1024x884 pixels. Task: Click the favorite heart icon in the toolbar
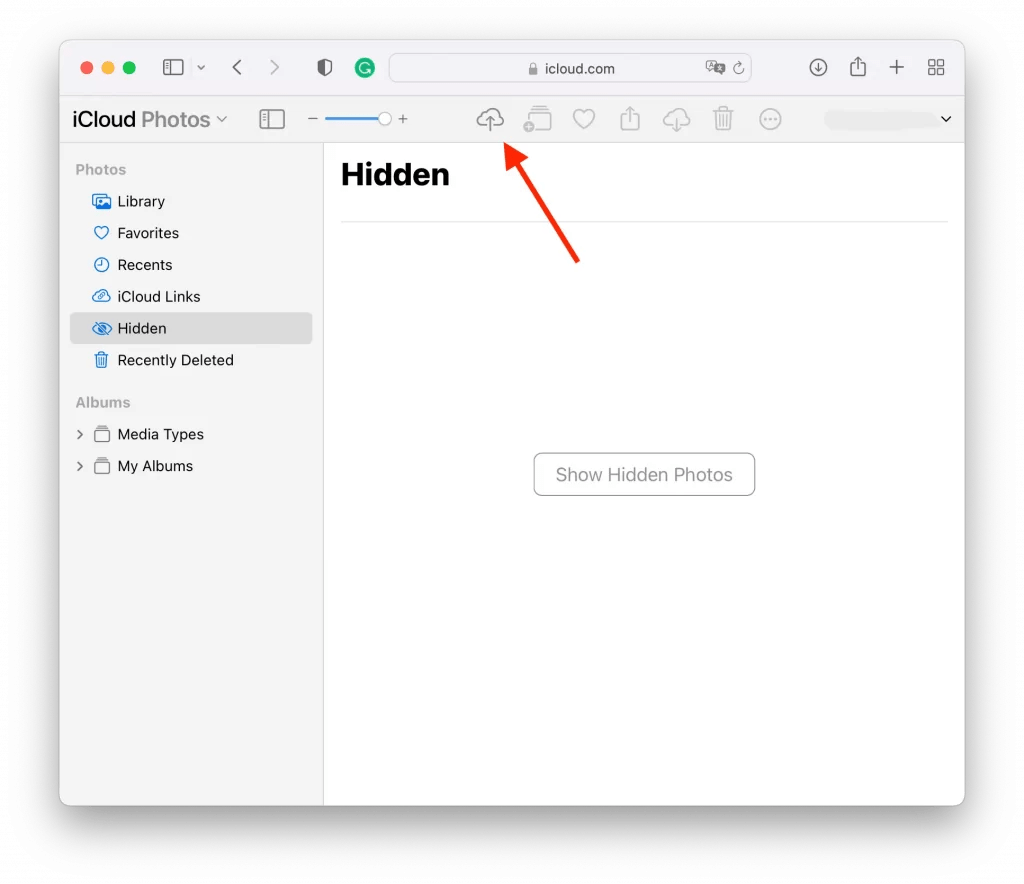pyautogui.click(x=584, y=119)
